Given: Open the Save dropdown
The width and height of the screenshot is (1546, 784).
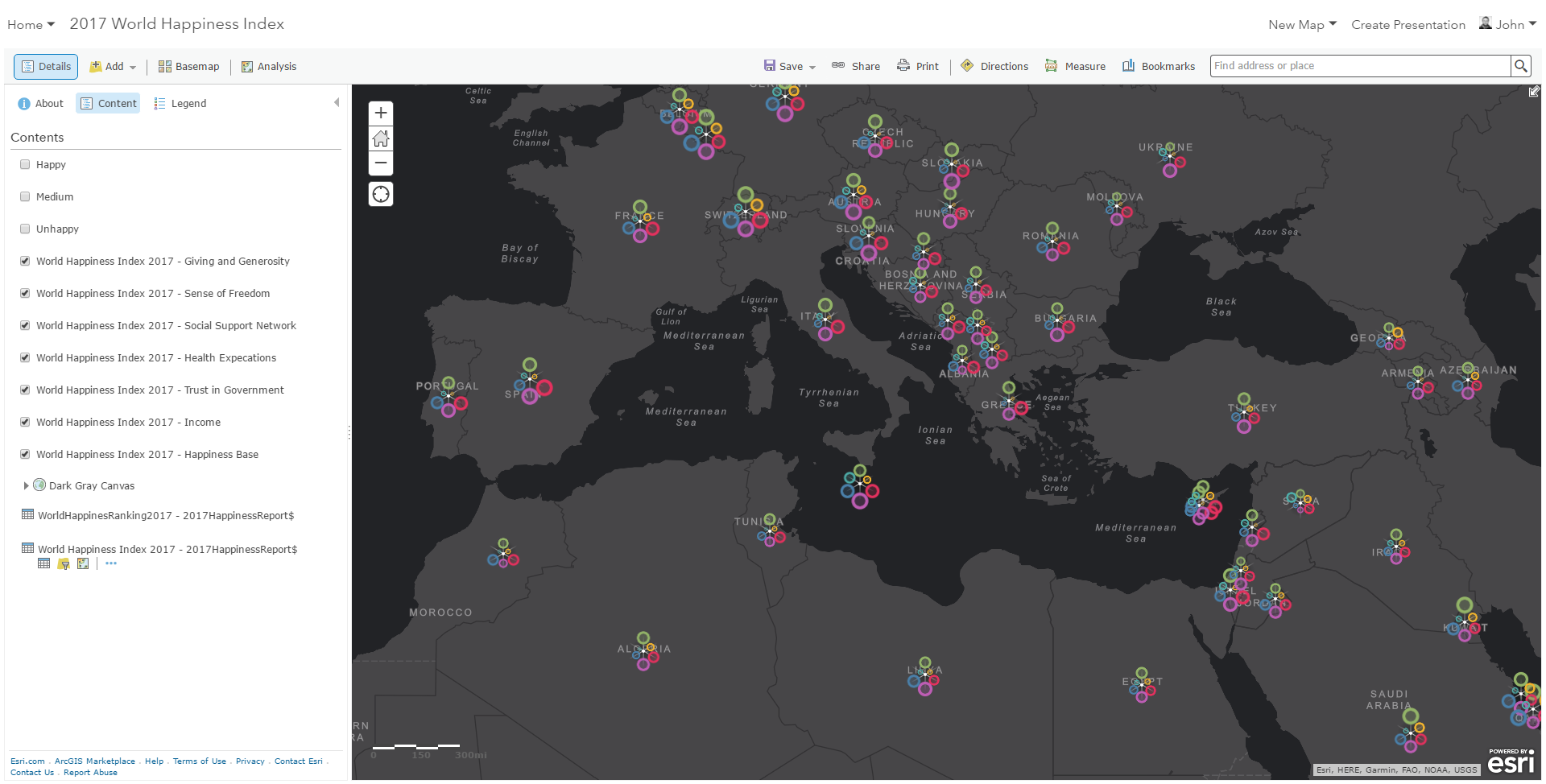Looking at the screenshot, I should (790, 66).
